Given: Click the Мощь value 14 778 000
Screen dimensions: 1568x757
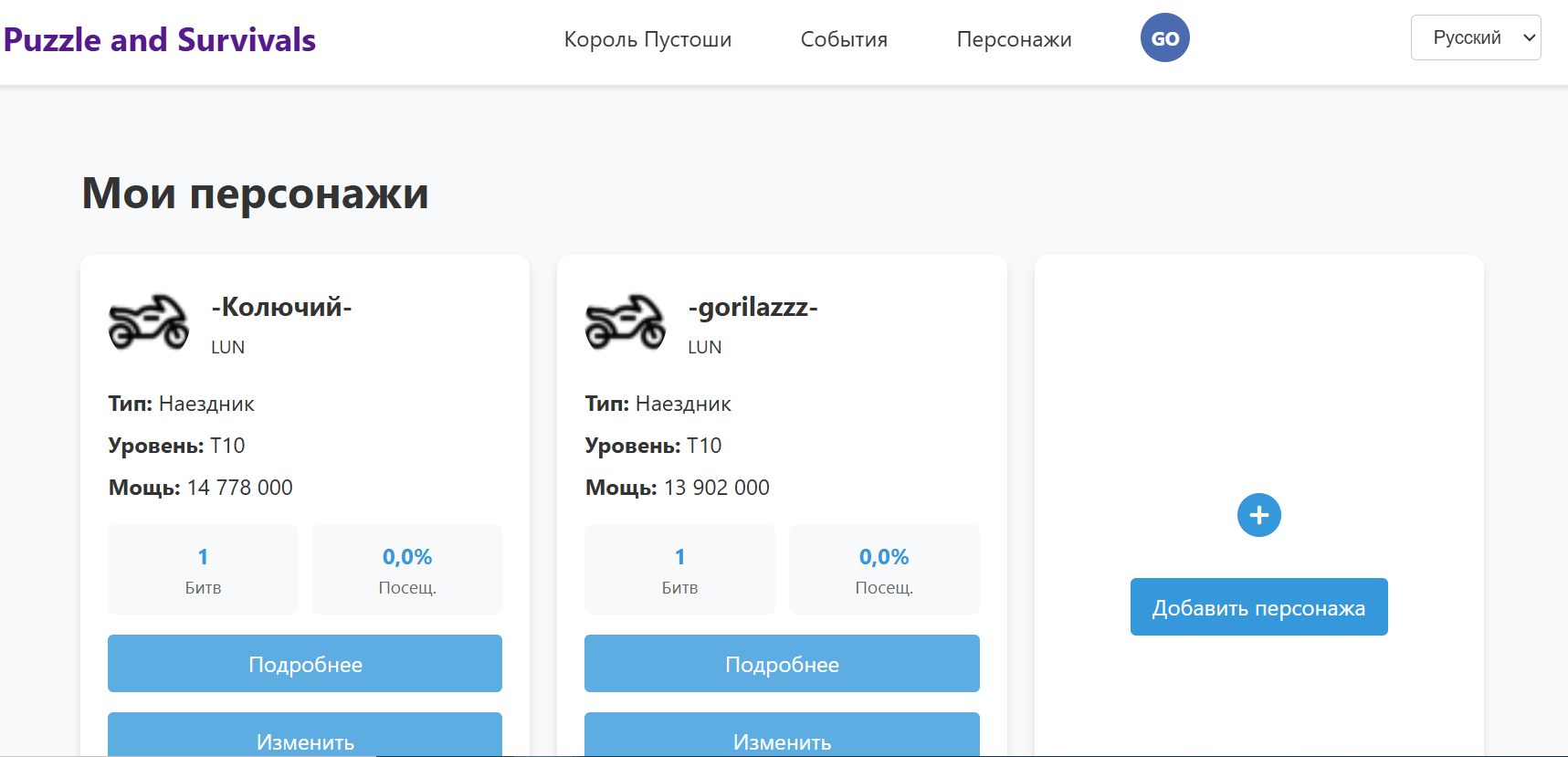Looking at the screenshot, I should [240, 488].
